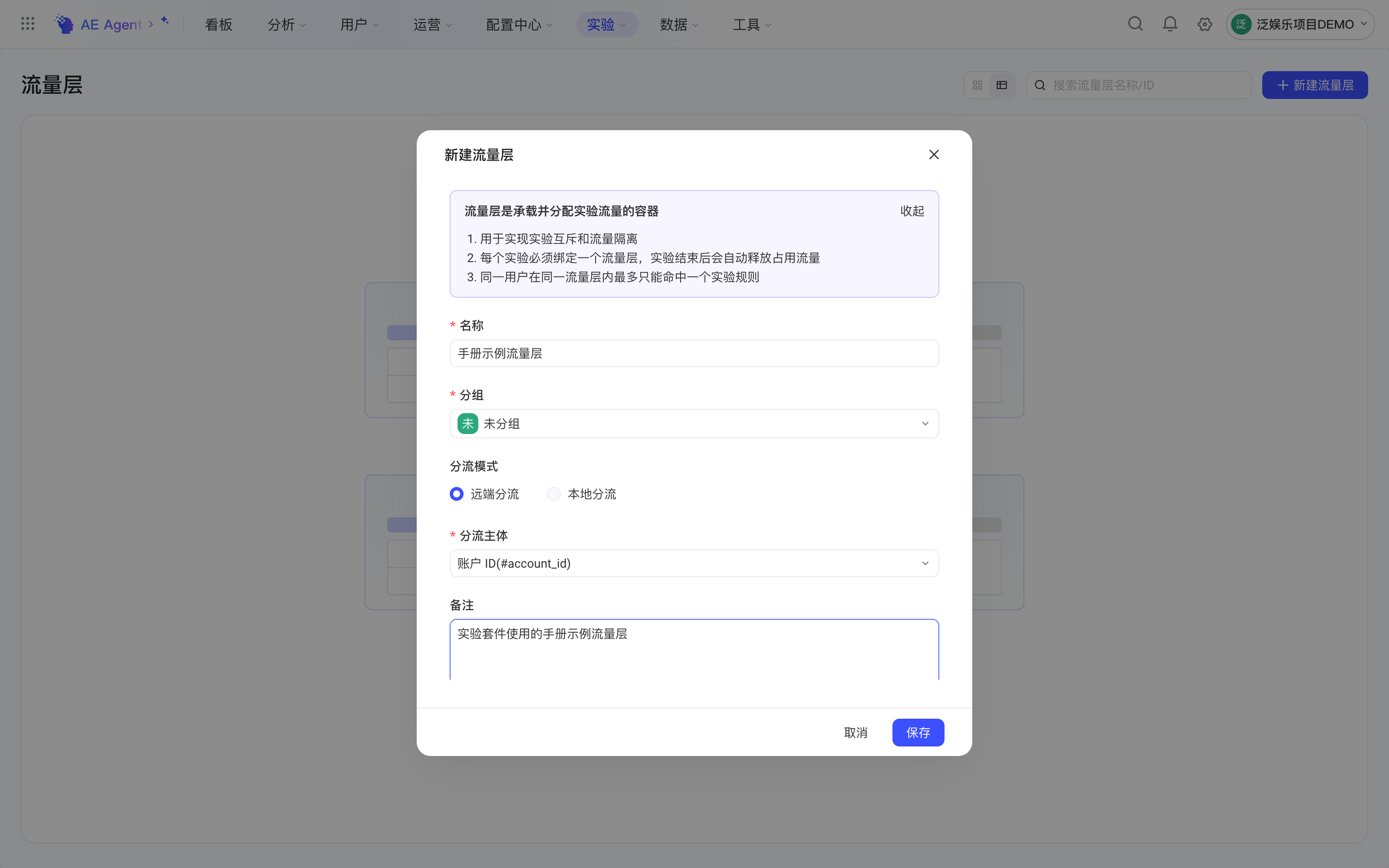Open the 泛娱乐项目DEMO project switcher
The height and width of the screenshot is (868, 1389).
tap(1300, 24)
